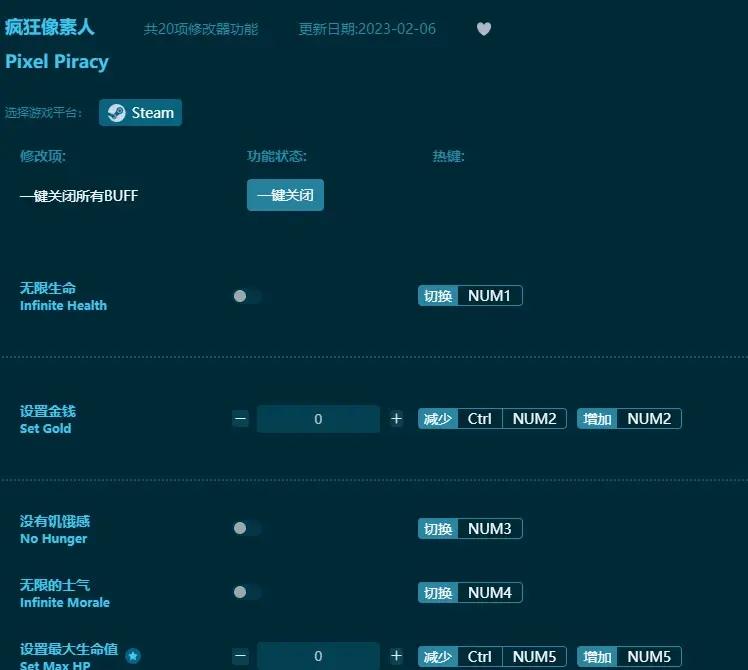This screenshot has height=670, width=748.
Task: Click the 切换 label for Infinite Morale
Action: pyautogui.click(x=438, y=593)
